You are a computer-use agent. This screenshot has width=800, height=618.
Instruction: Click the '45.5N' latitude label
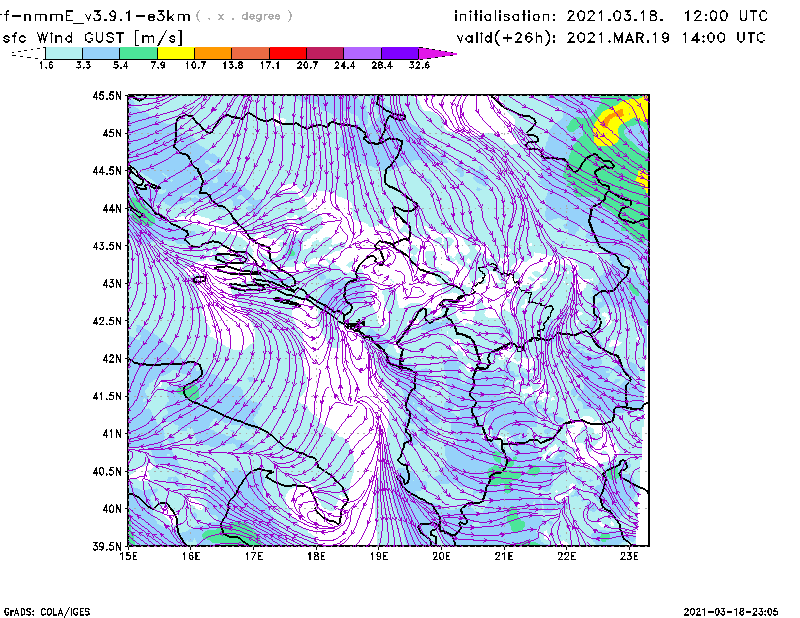click(x=107, y=95)
